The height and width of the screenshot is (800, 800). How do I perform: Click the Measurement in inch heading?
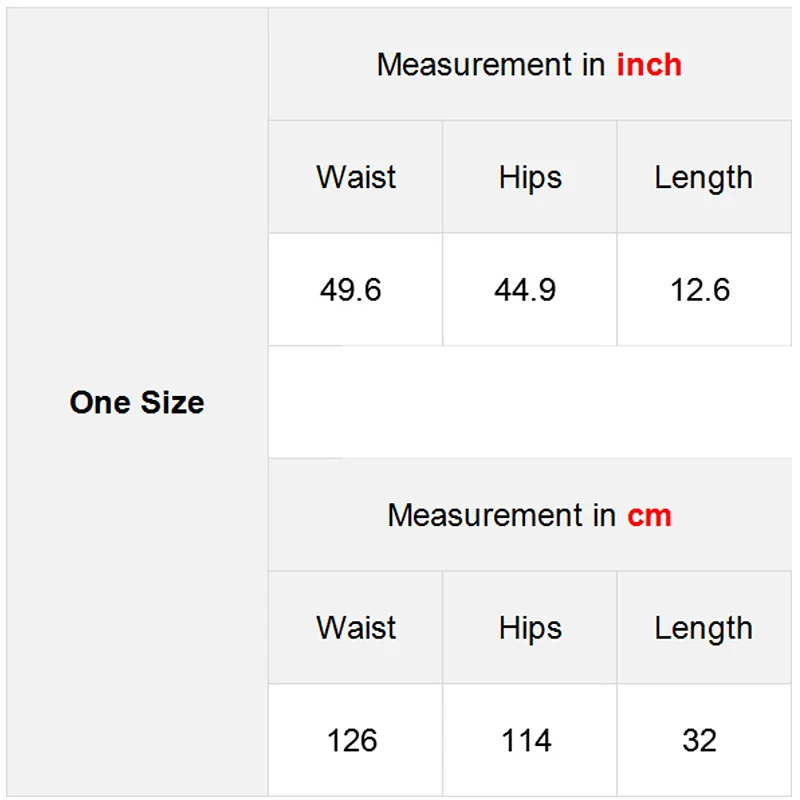pyautogui.click(x=529, y=65)
